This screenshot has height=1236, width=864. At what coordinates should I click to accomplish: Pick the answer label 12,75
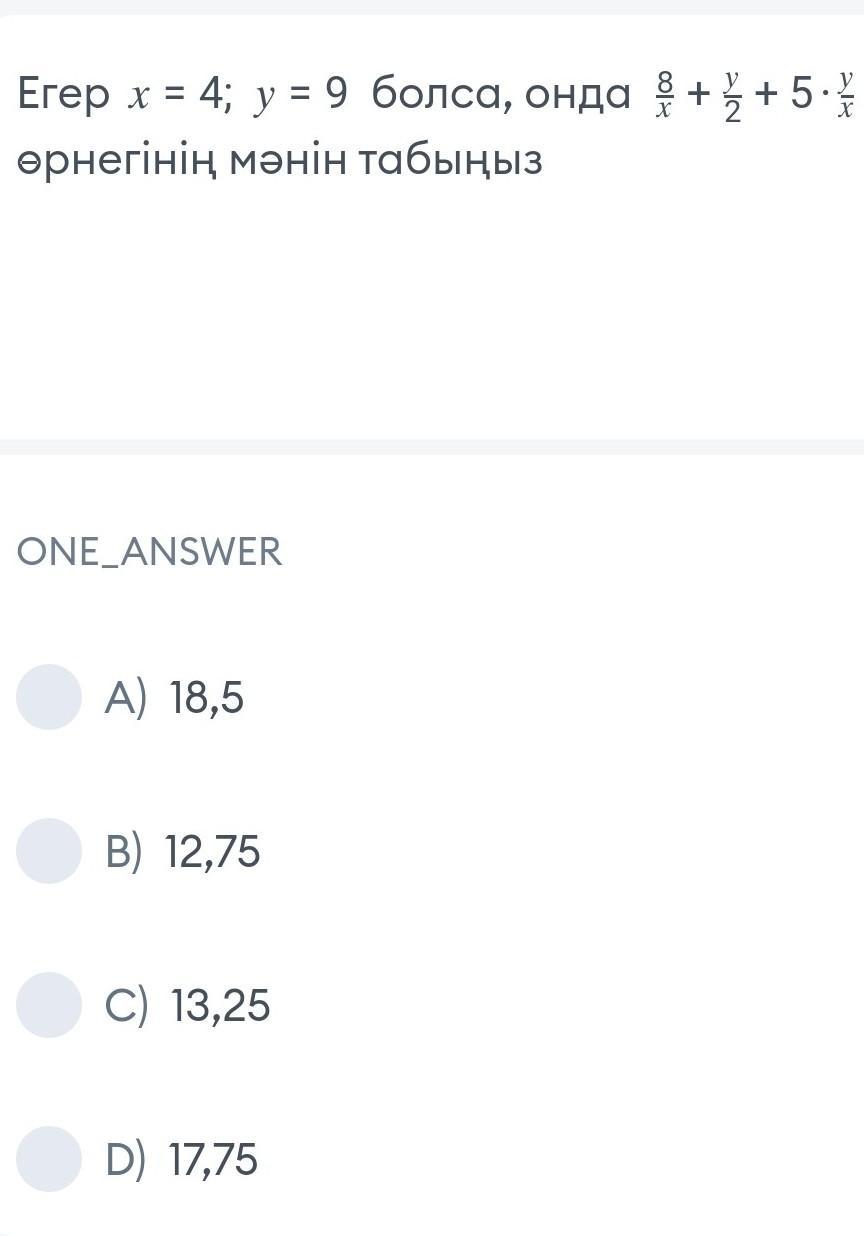(x=213, y=852)
